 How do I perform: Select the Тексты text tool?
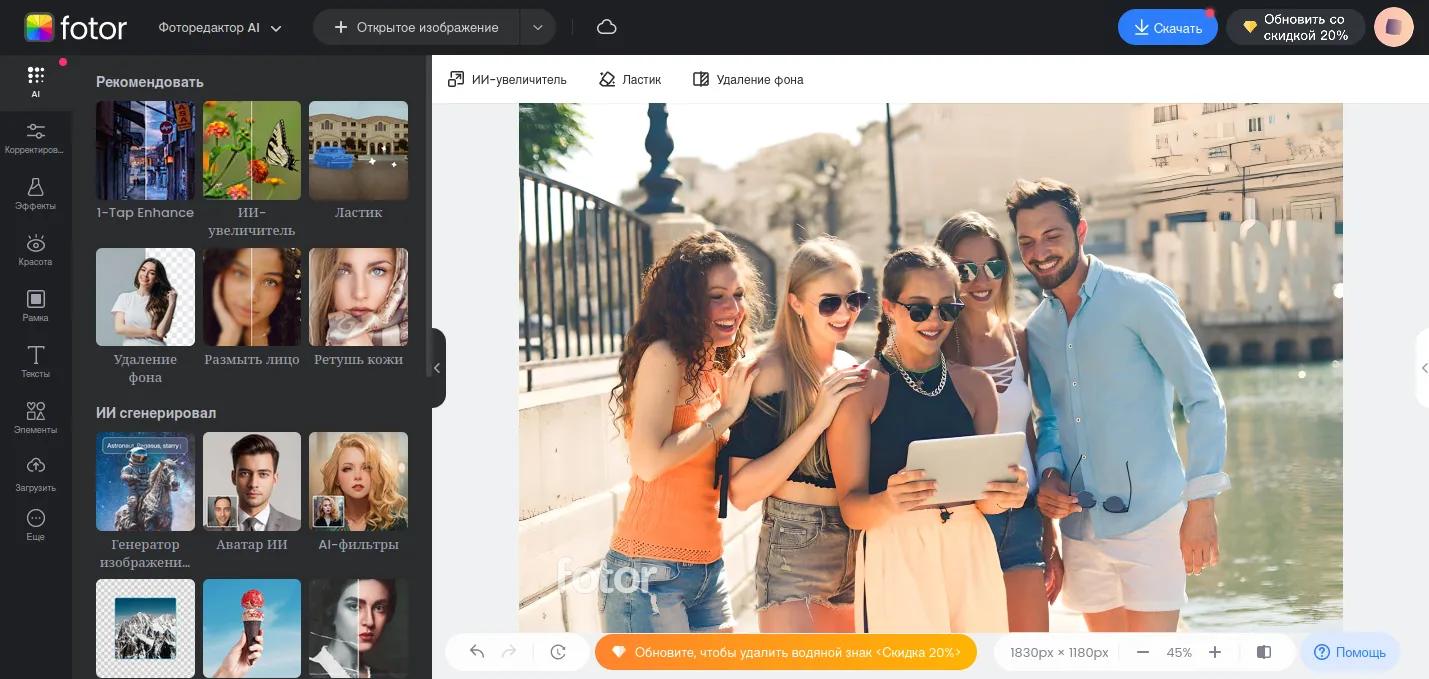[x=35, y=362]
